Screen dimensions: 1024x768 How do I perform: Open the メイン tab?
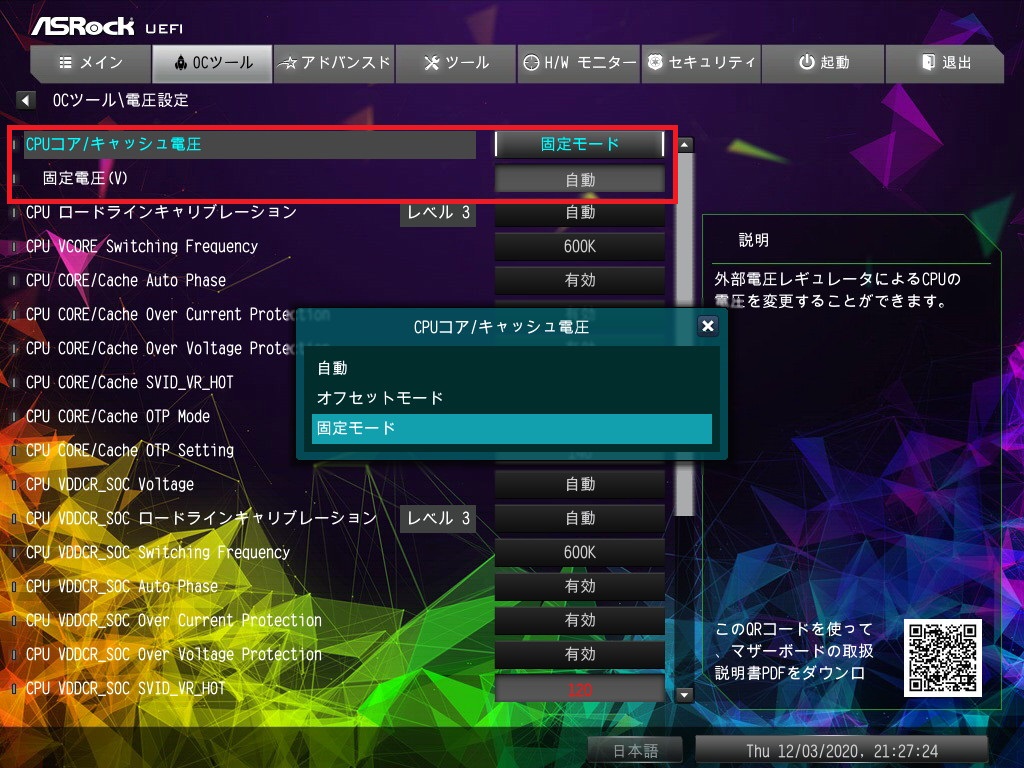tap(91, 63)
